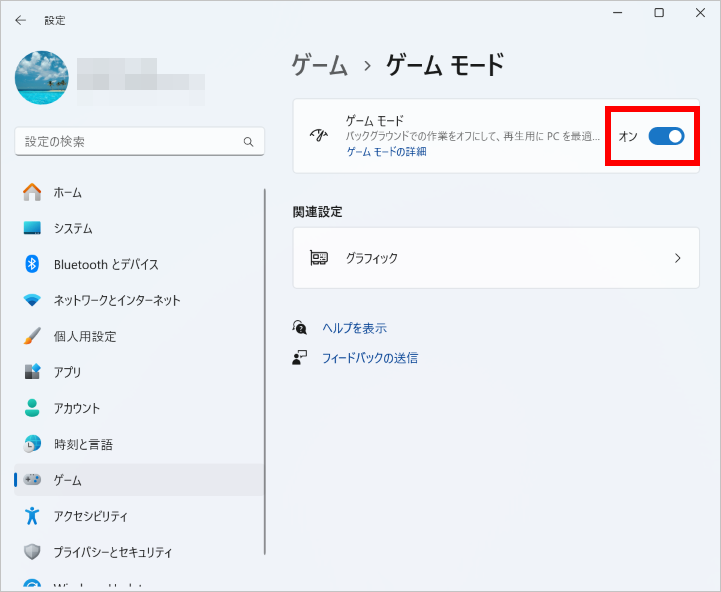
Task: Open 時刻と言語 settings category
Action: coord(139,444)
